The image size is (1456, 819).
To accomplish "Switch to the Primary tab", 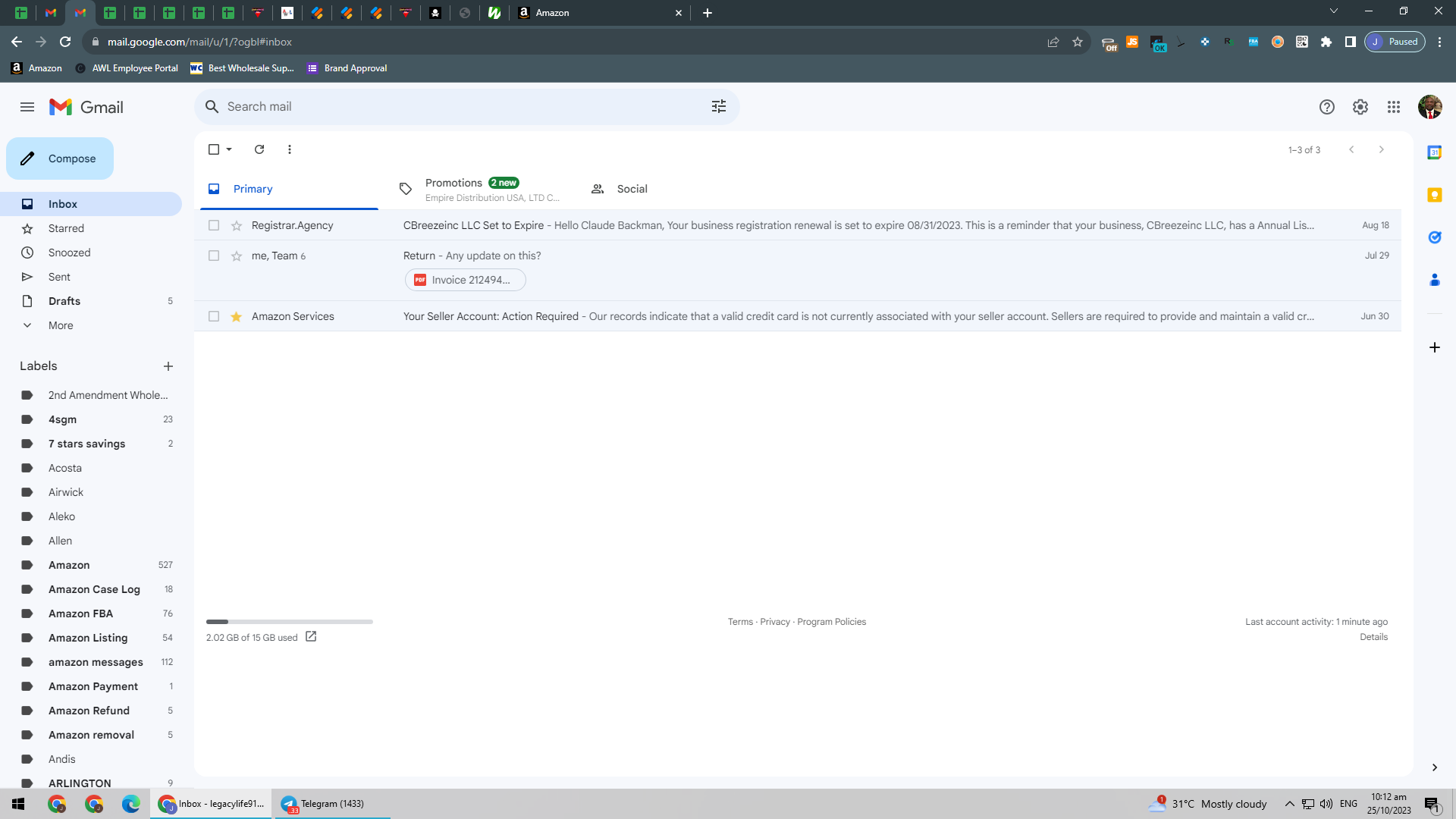I will click(289, 189).
